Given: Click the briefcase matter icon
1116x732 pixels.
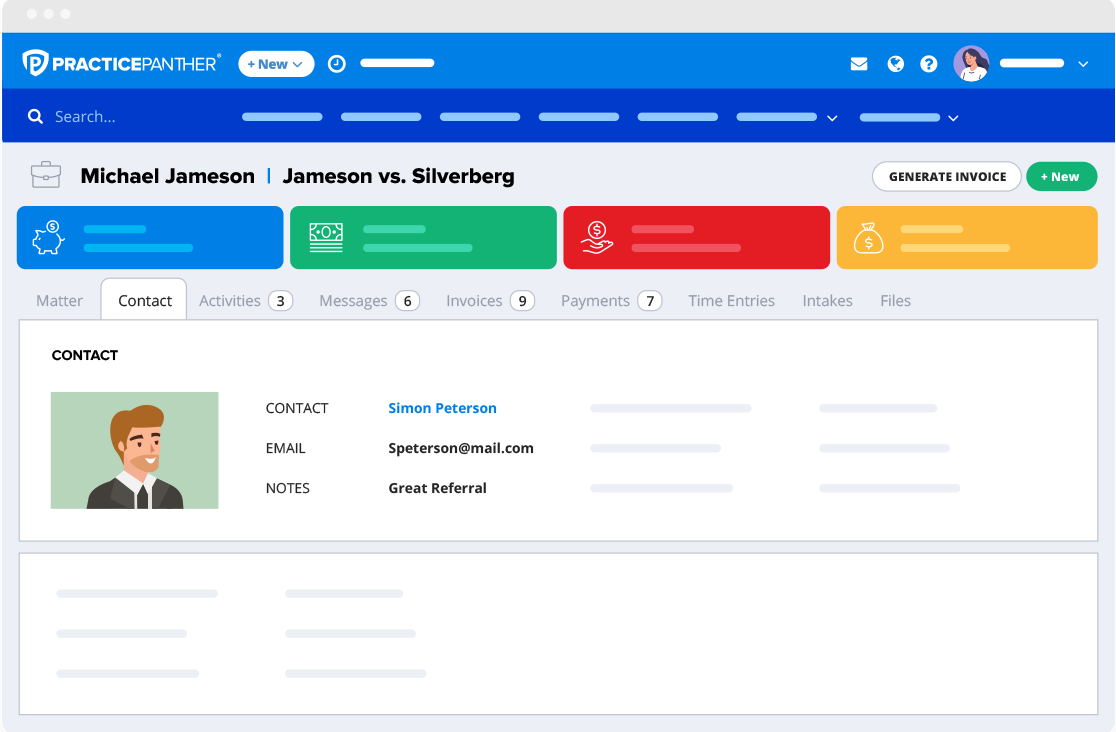Looking at the screenshot, I should click(x=46, y=175).
